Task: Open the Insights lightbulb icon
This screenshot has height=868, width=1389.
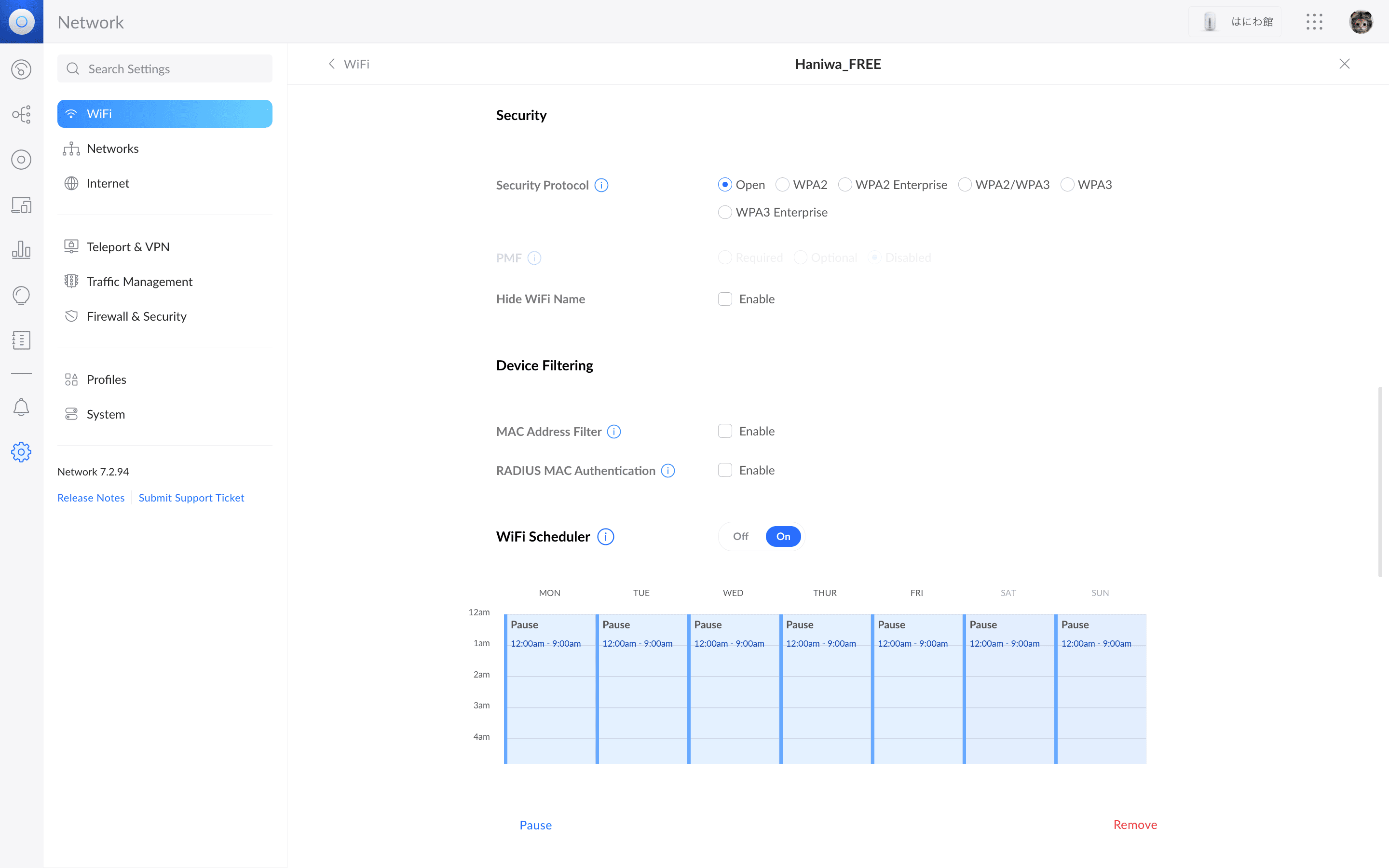Action: [x=21, y=295]
